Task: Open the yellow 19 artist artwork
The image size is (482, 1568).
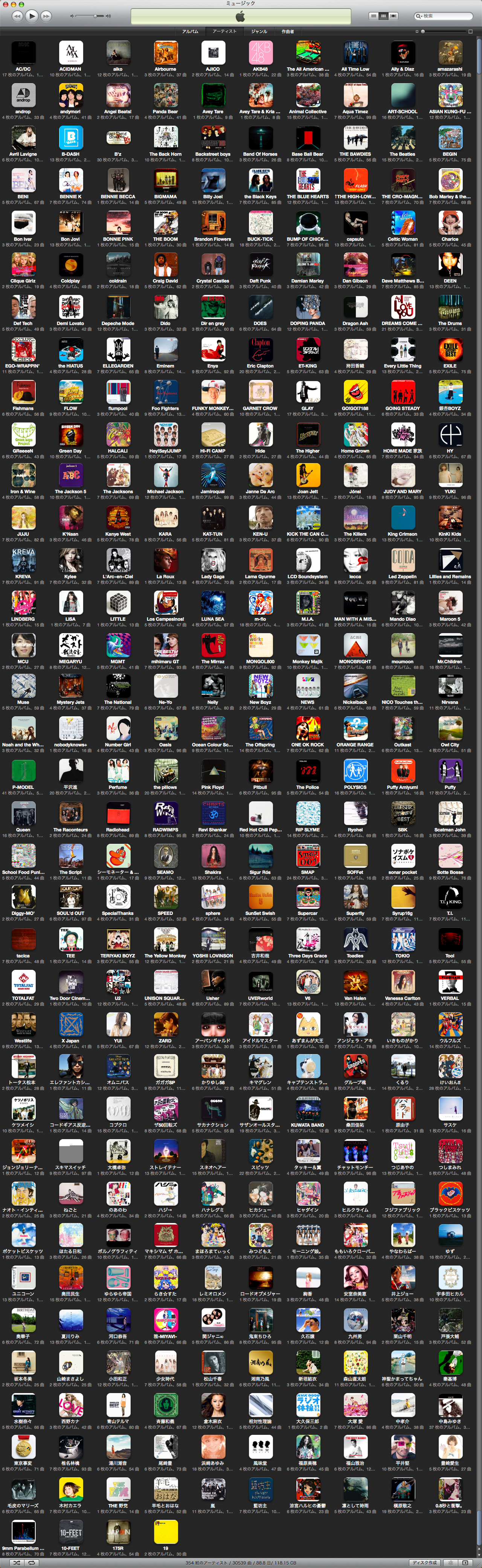Action: [165, 1532]
